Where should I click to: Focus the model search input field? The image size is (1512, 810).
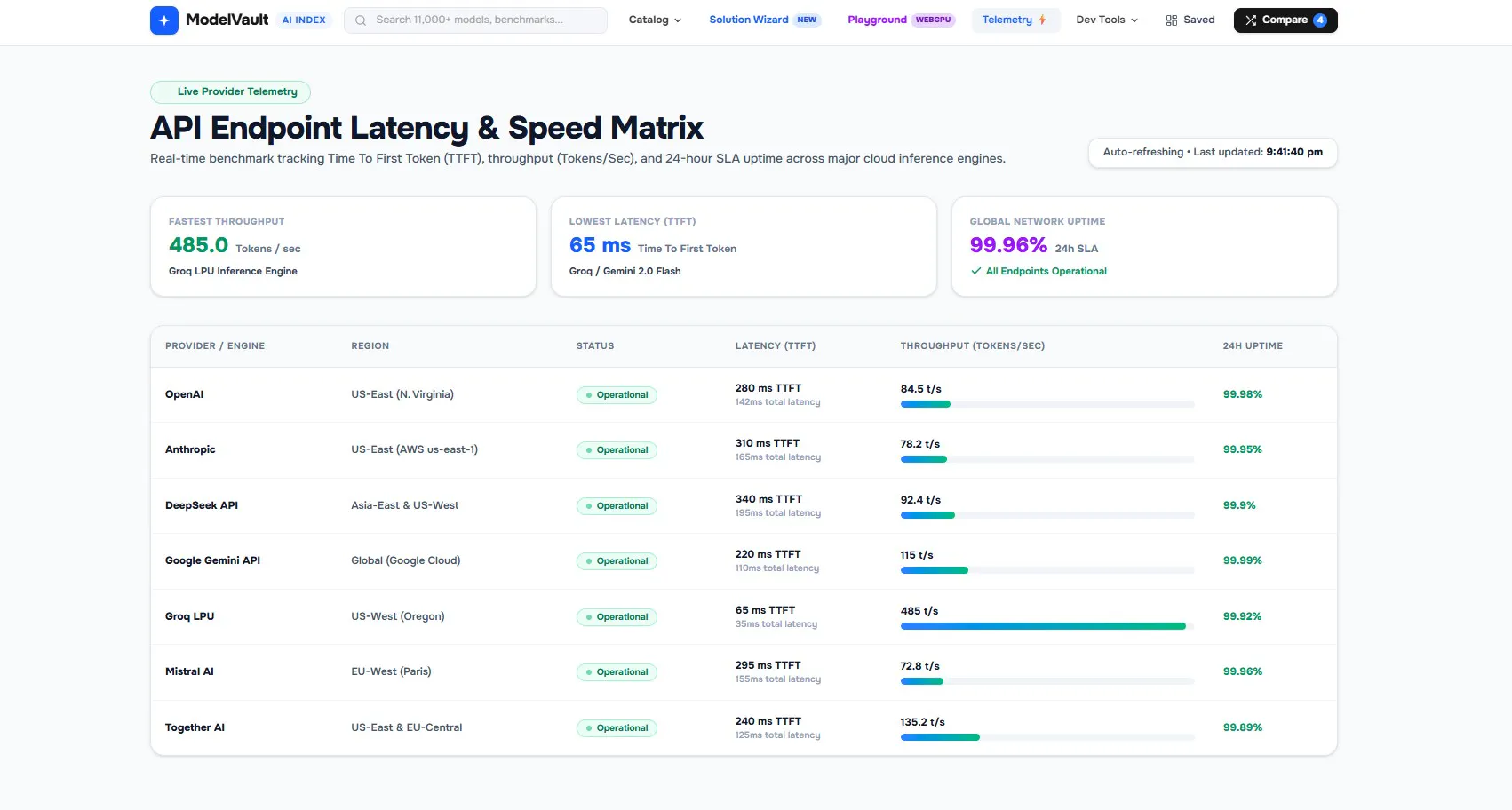pyautogui.click(x=475, y=20)
